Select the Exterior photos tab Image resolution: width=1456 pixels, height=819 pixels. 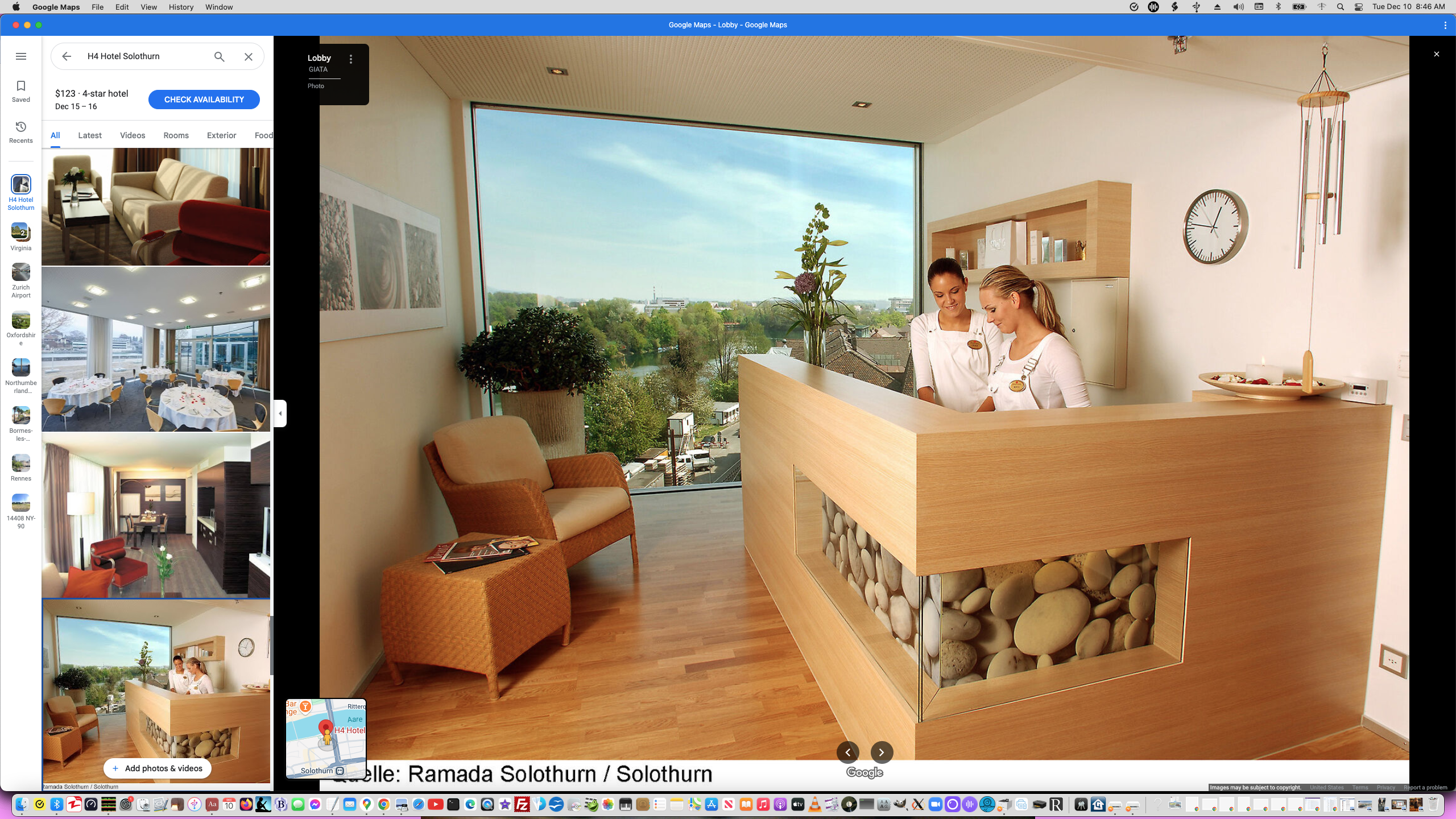[x=221, y=135]
